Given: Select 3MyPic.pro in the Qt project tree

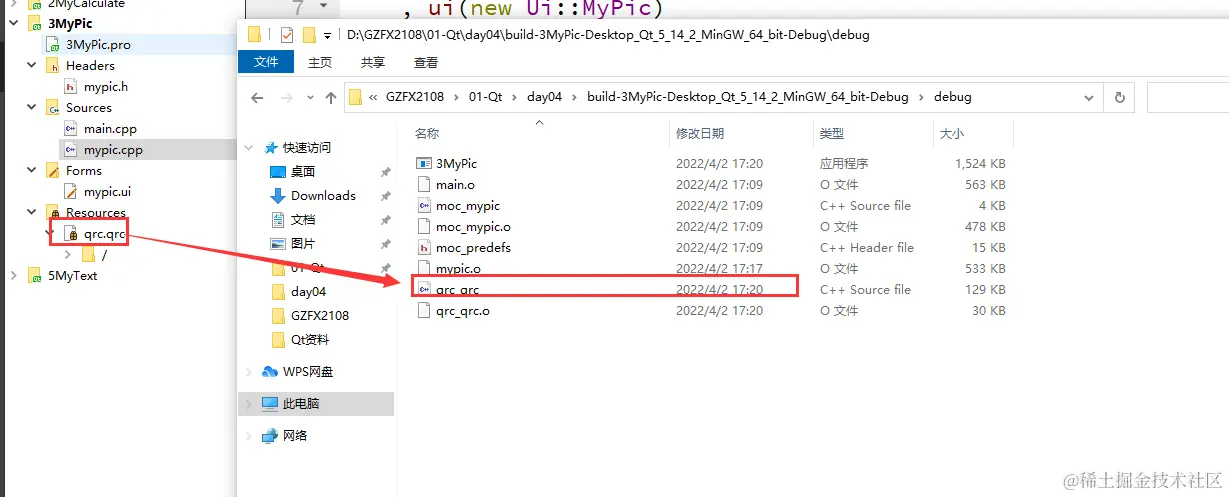Looking at the screenshot, I should pyautogui.click(x=98, y=45).
